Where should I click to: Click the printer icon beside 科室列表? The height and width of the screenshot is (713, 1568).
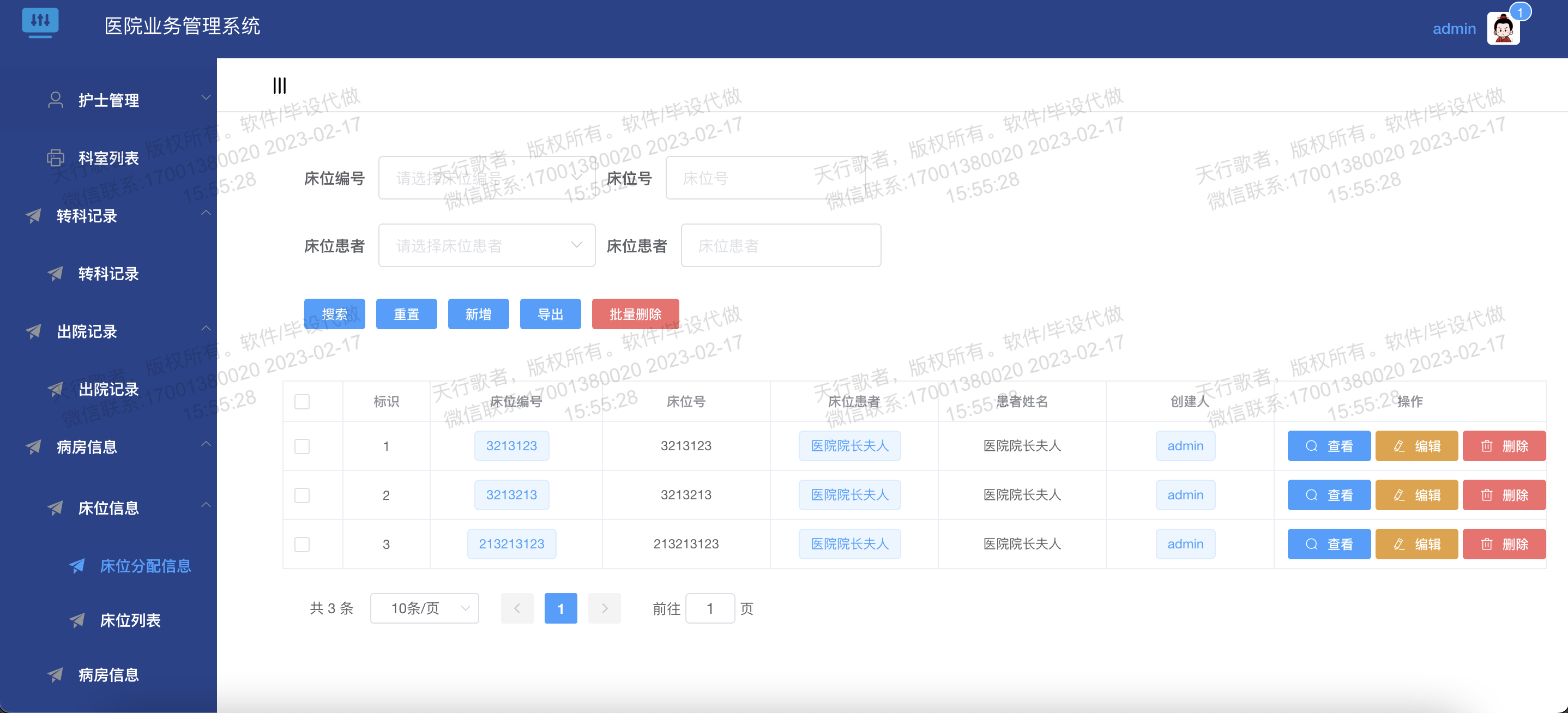(56, 158)
